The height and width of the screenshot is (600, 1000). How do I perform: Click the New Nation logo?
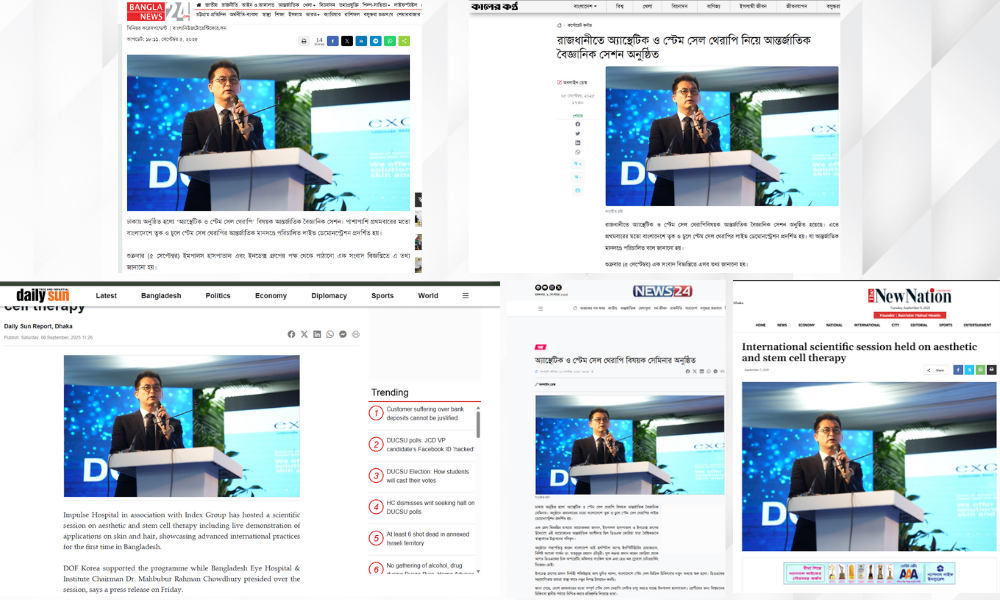pos(909,296)
